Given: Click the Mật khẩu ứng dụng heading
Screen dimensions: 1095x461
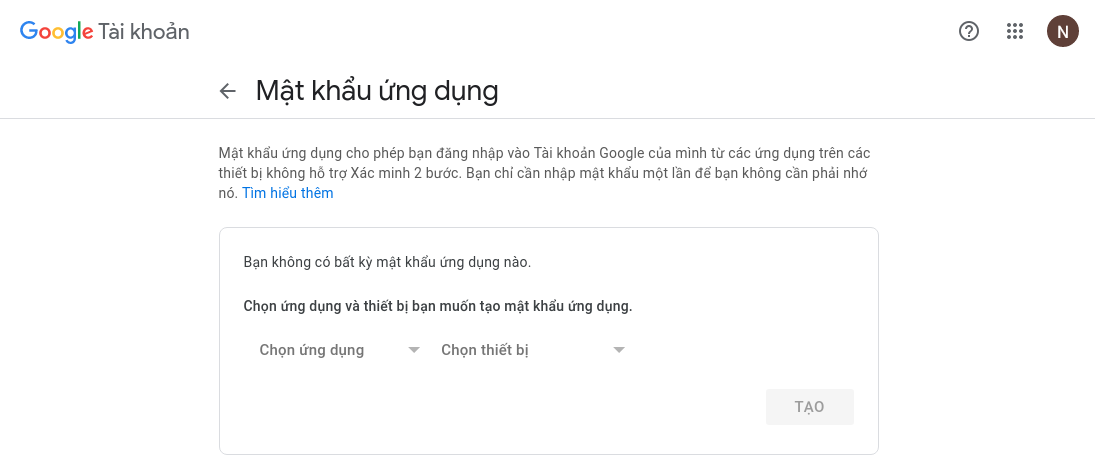Looking at the screenshot, I should pos(377,91).
